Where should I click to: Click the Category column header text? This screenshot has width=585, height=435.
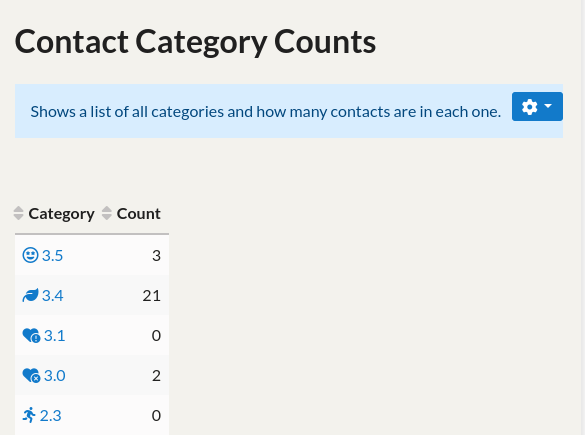tap(62, 214)
